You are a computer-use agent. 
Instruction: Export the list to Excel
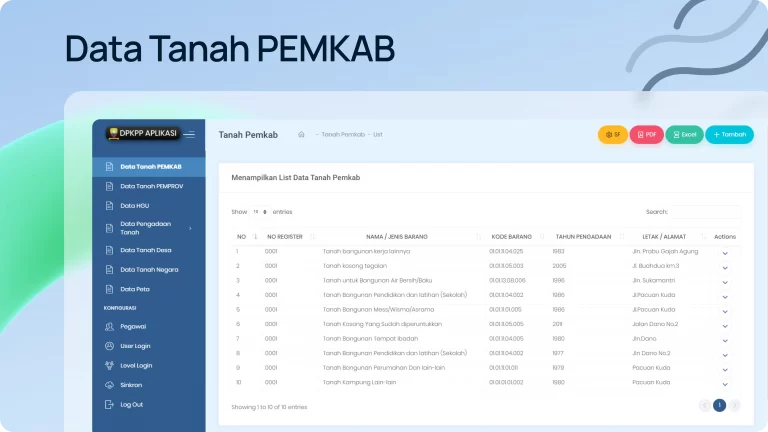click(684, 135)
